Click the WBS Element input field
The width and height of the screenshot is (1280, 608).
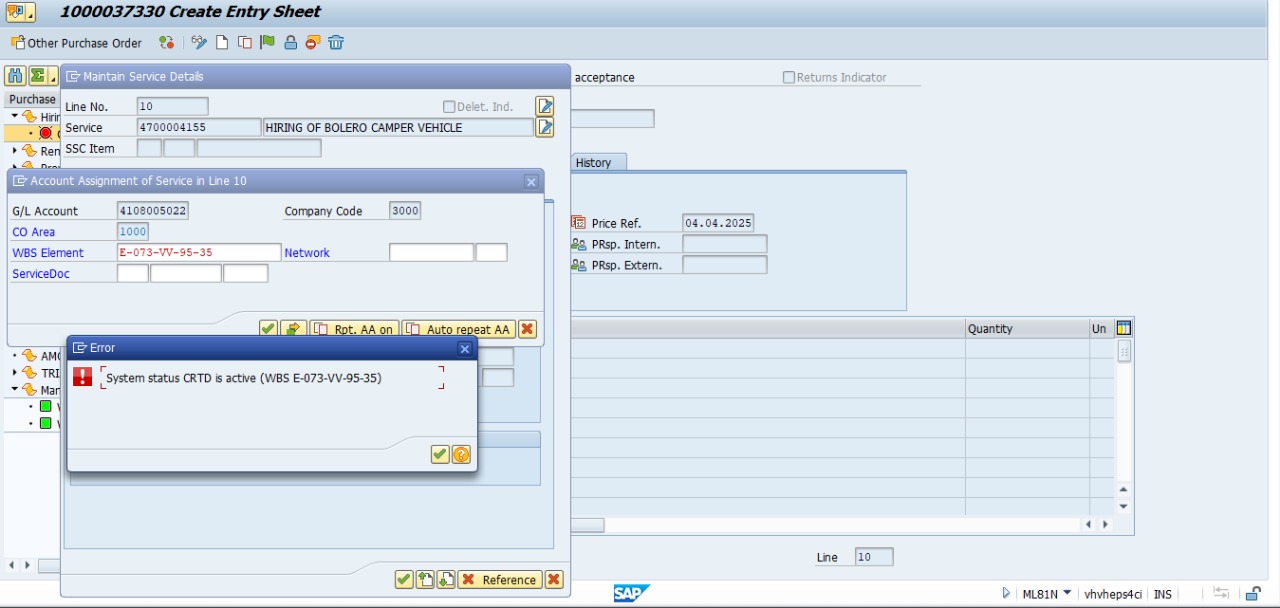198,253
